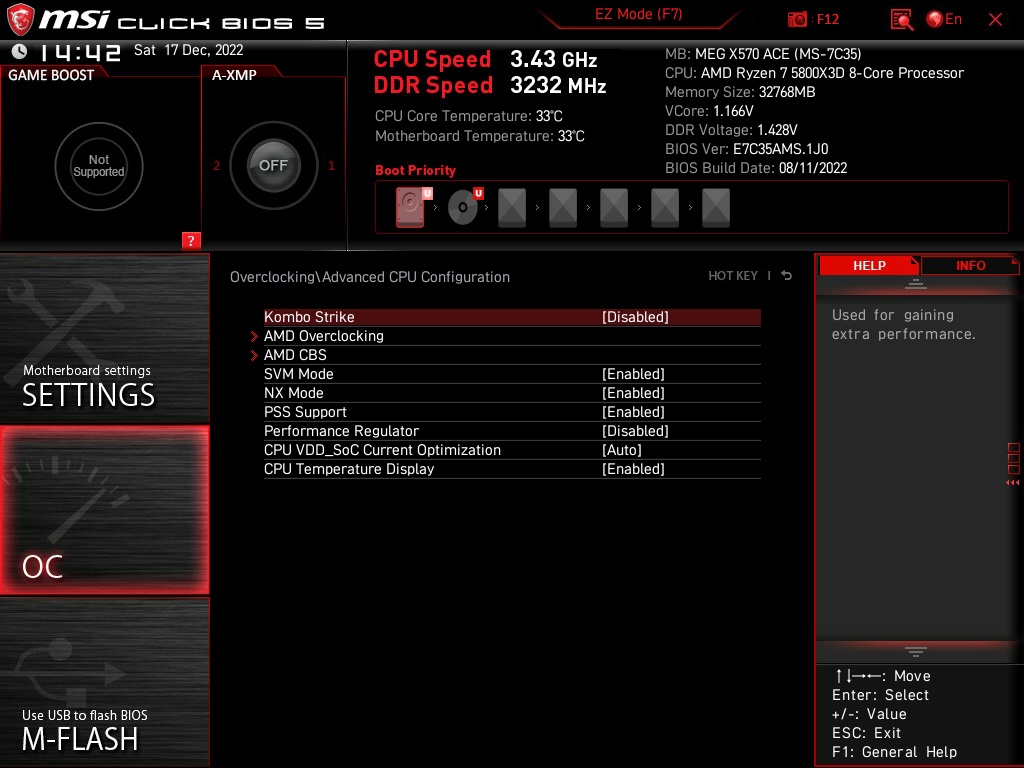Open the M-FLASH BIOS flash panel
Image resolution: width=1024 pixels, height=768 pixels.
tap(104, 682)
